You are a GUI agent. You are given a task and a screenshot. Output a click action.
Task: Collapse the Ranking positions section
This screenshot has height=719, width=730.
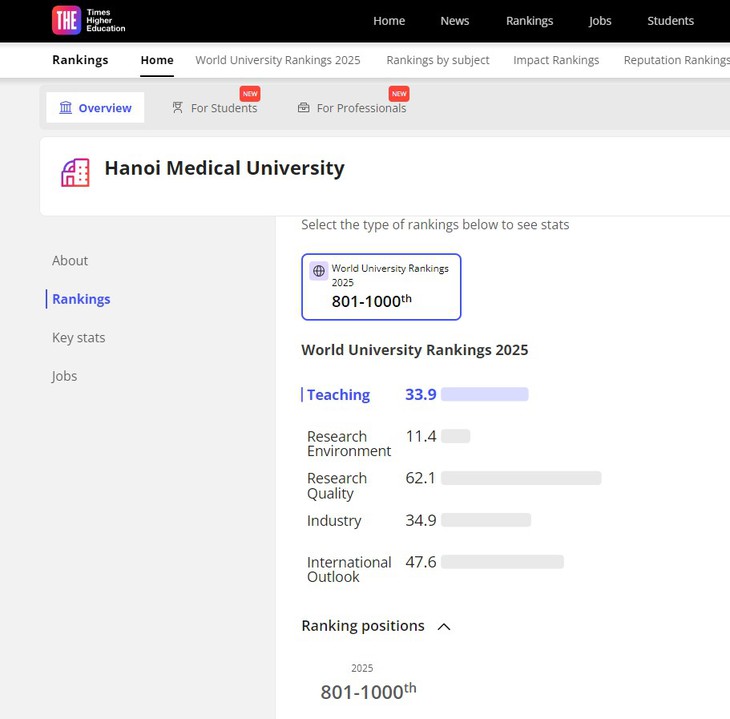(x=444, y=627)
